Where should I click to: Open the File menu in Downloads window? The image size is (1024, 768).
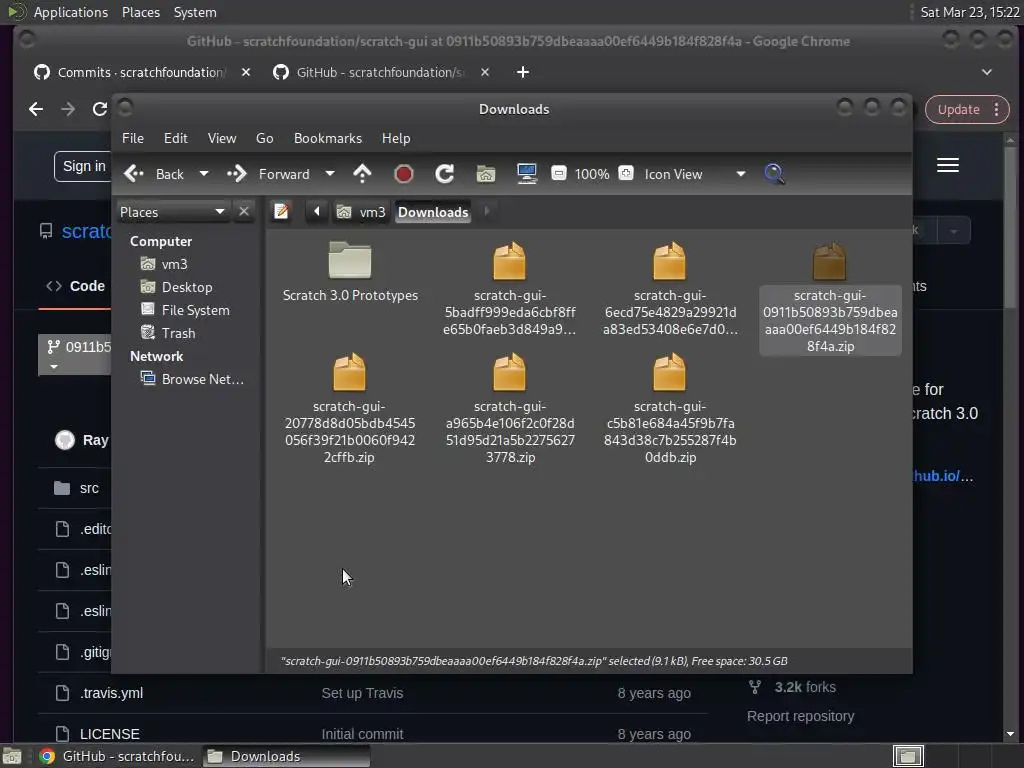click(133, 138)
